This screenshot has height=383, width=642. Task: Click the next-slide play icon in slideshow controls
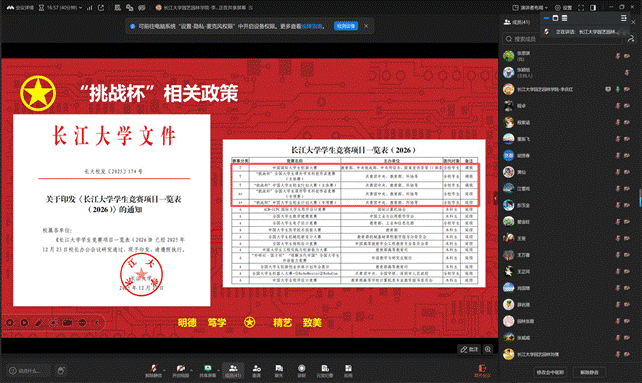pyautogui.click(x=24, y=323)
